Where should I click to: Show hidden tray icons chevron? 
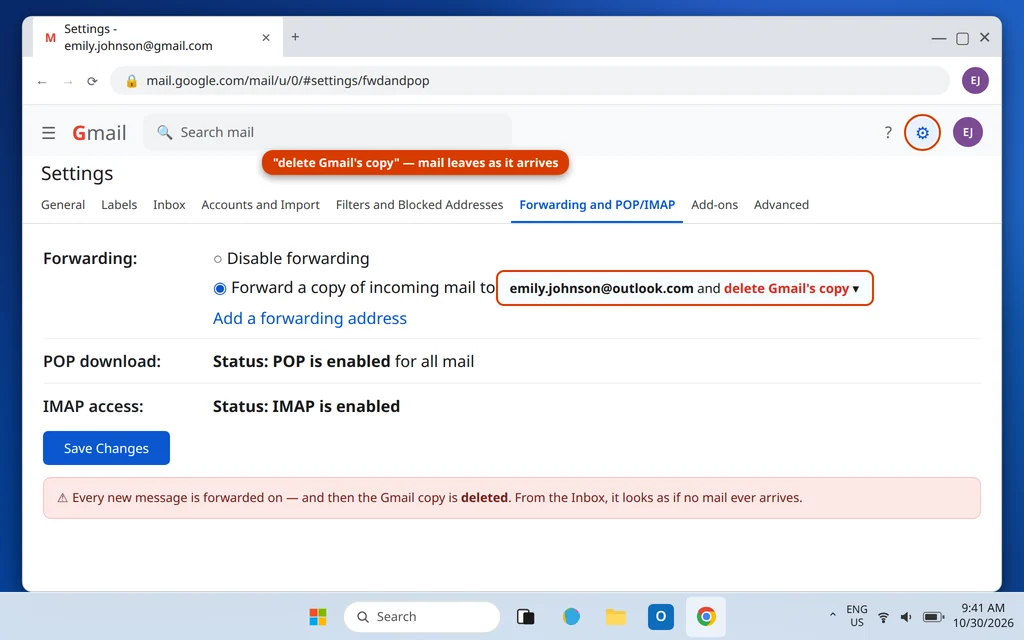coord(833,615)
